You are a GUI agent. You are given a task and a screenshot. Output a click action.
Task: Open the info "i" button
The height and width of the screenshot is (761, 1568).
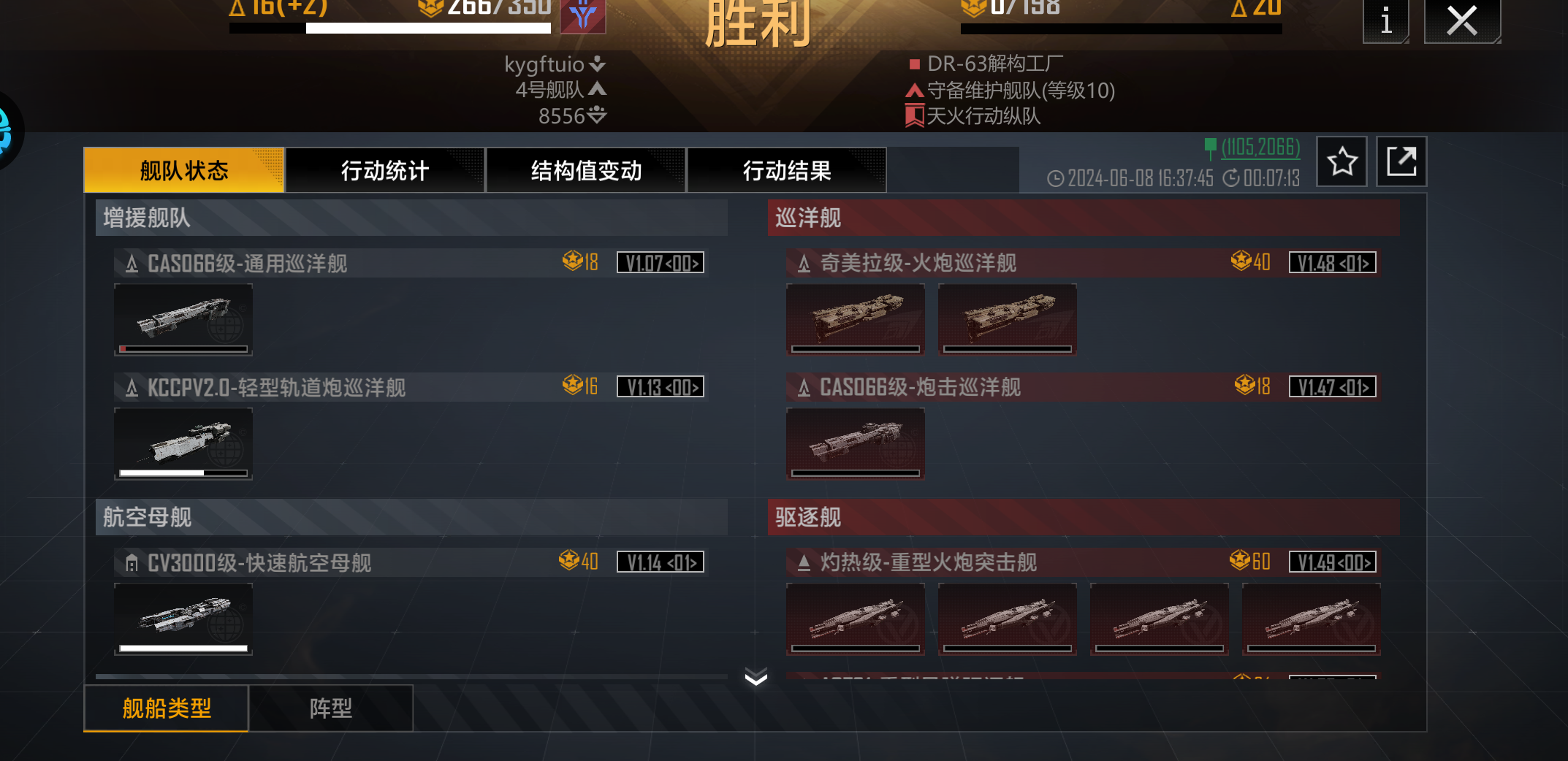pyautogui.click(x=1386, y=20)
